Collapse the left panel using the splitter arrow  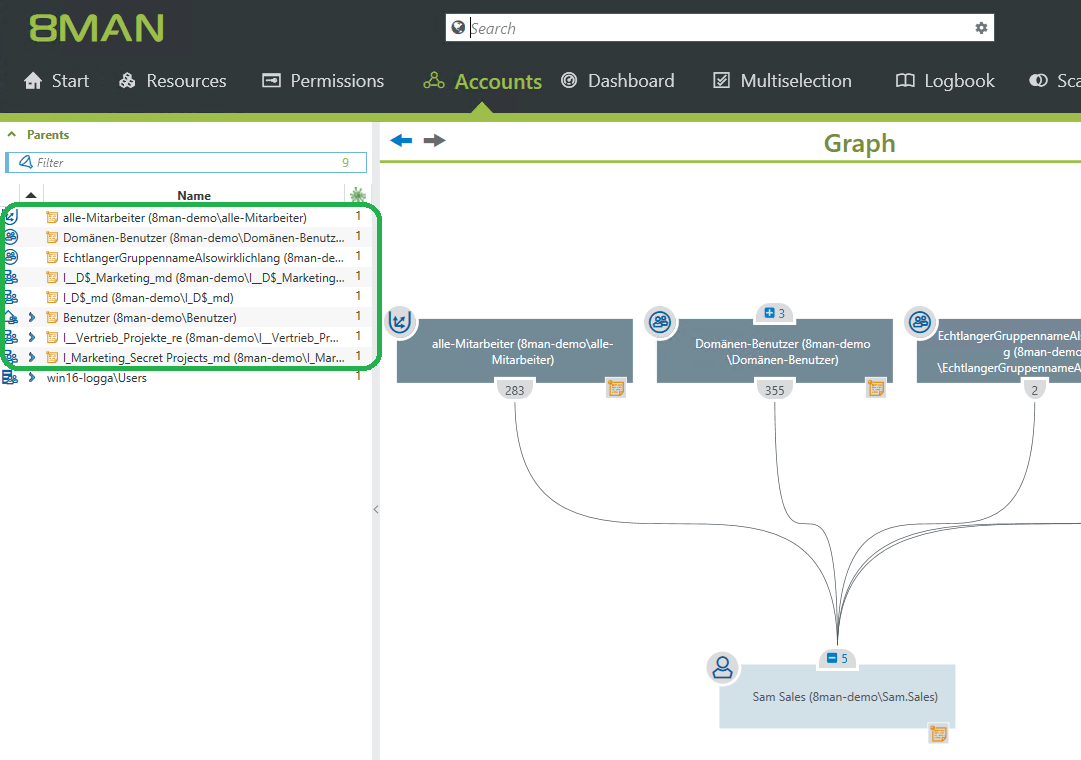click(376, 510)
